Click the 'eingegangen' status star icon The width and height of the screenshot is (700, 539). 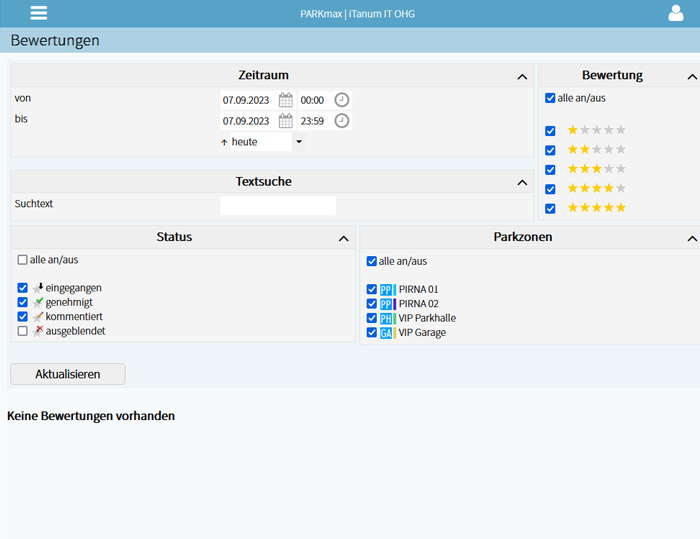tap(38, 288)
